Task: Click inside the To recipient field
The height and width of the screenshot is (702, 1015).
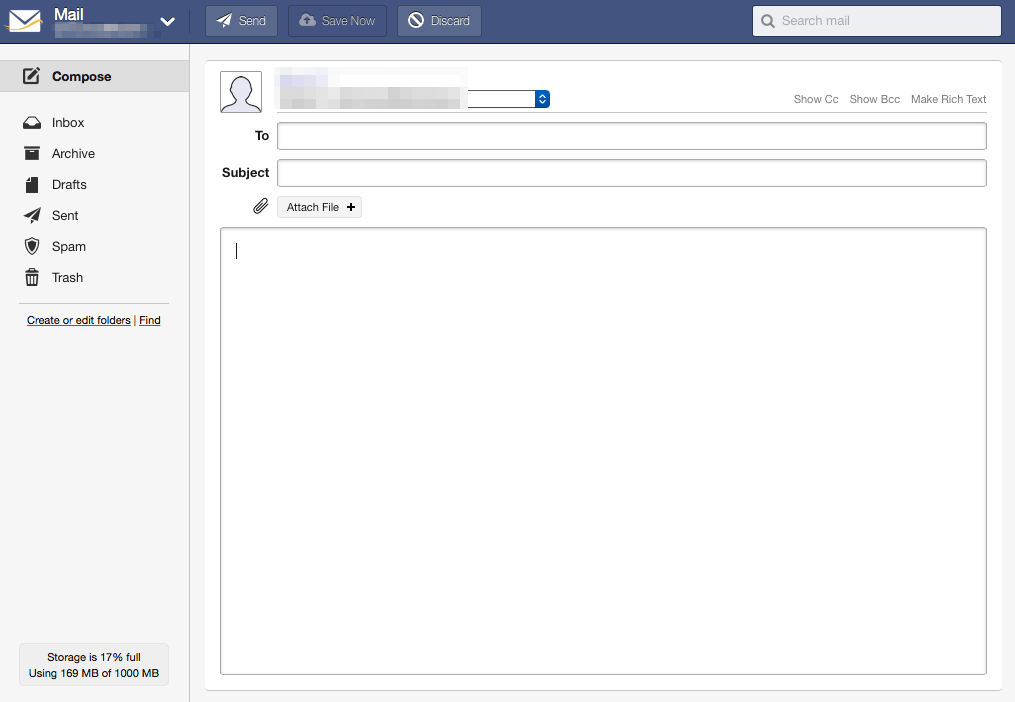Action: click(630, 135)
